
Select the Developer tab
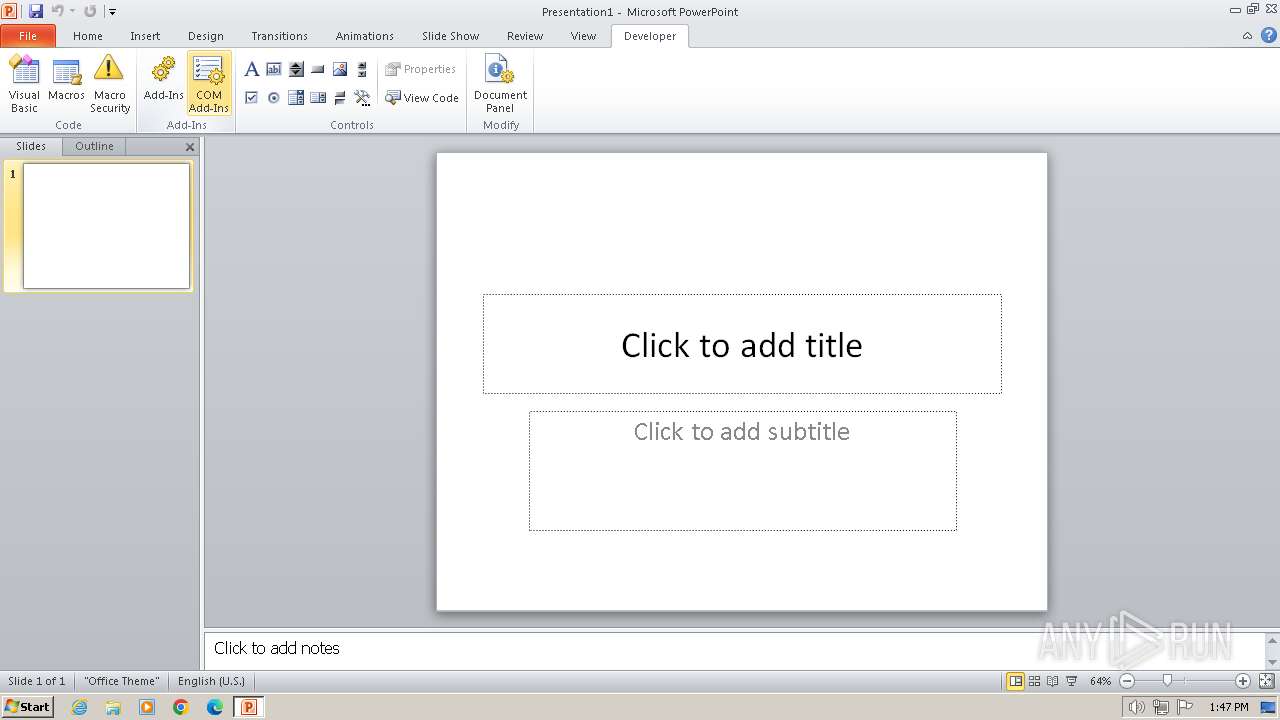650,36
